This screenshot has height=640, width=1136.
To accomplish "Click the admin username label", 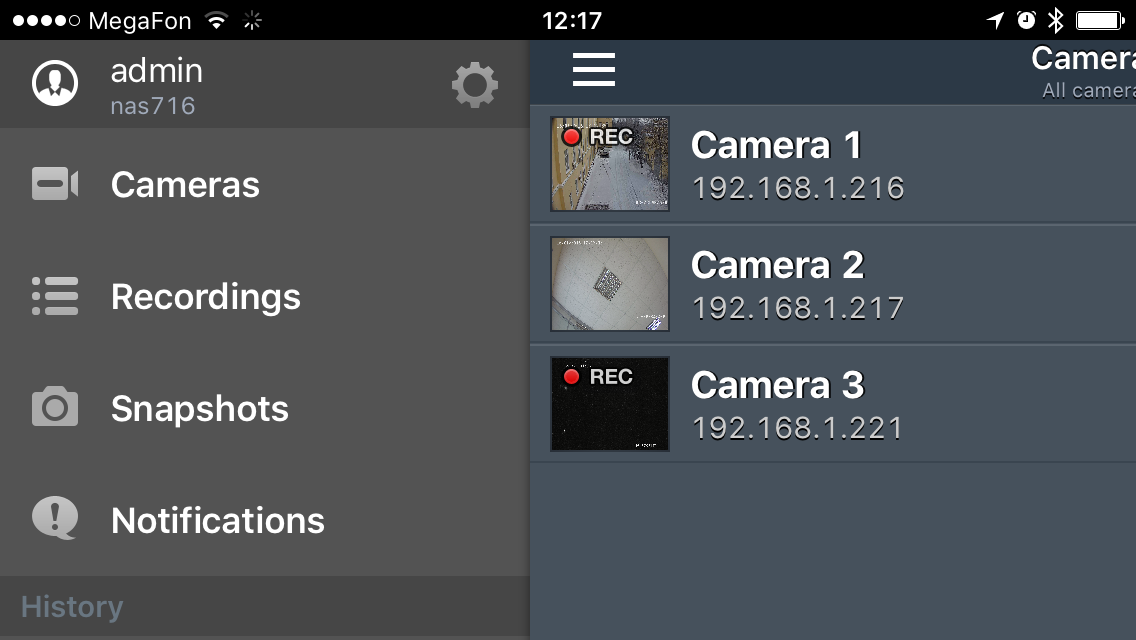I will [x=156, y=70].
